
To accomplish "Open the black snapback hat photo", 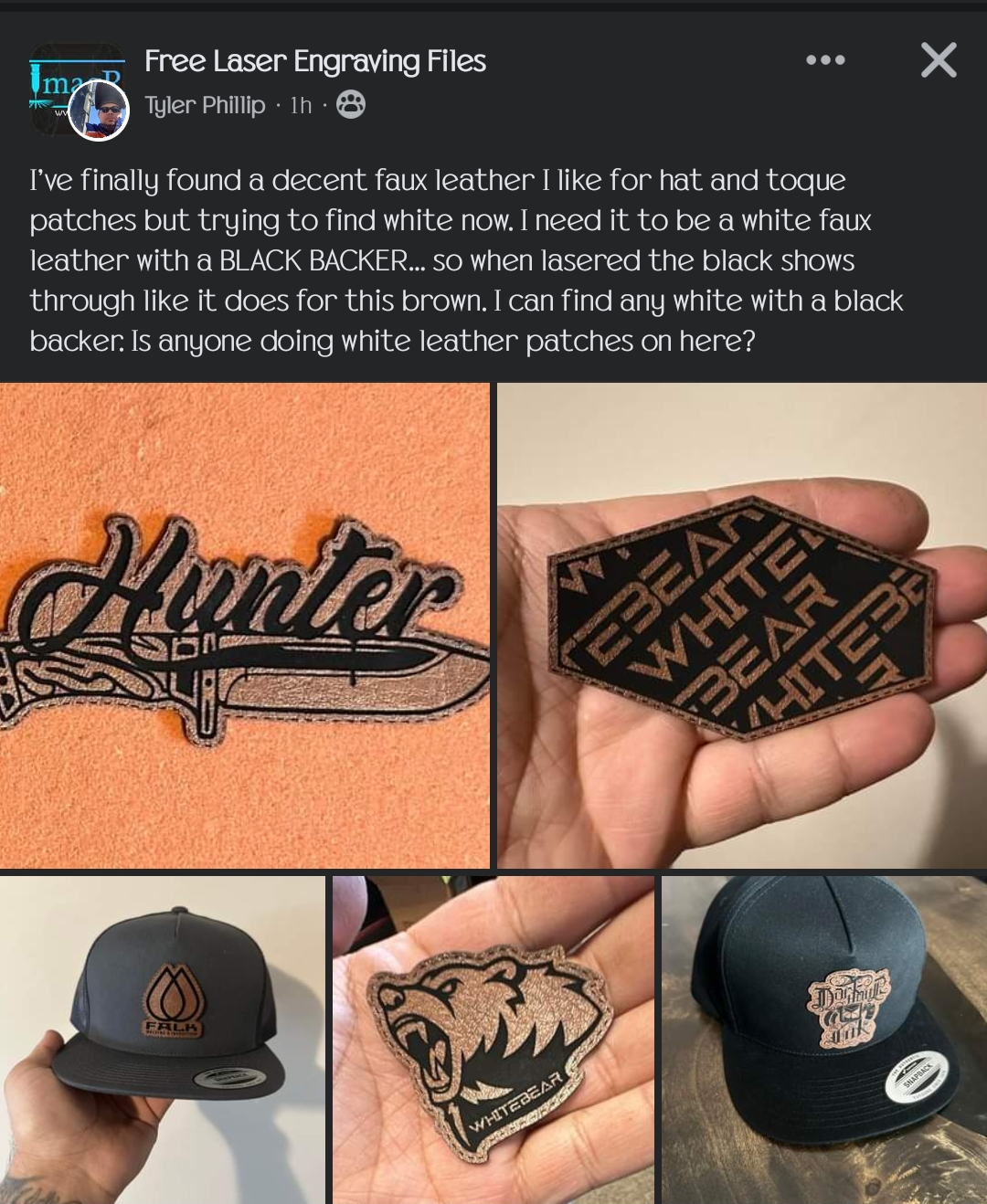I will point(824,1040).
